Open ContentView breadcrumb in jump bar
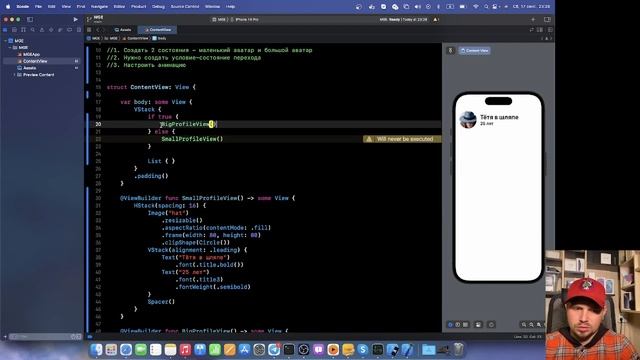The width and height of the screenshot is (640, 360). click(x=135, y=38)
